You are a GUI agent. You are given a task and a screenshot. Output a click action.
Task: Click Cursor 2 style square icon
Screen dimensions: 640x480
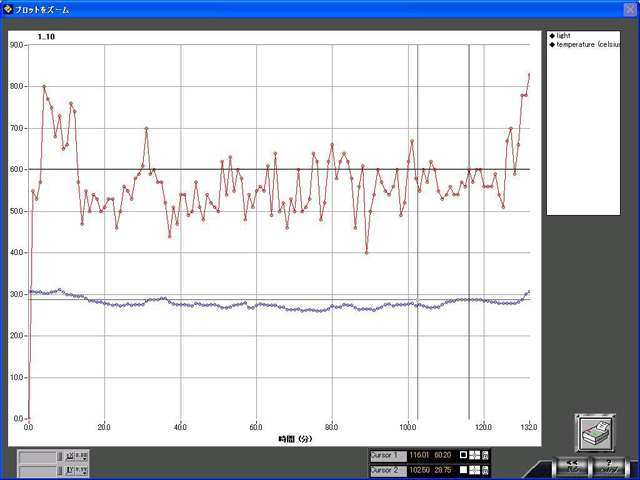(463, 469)
